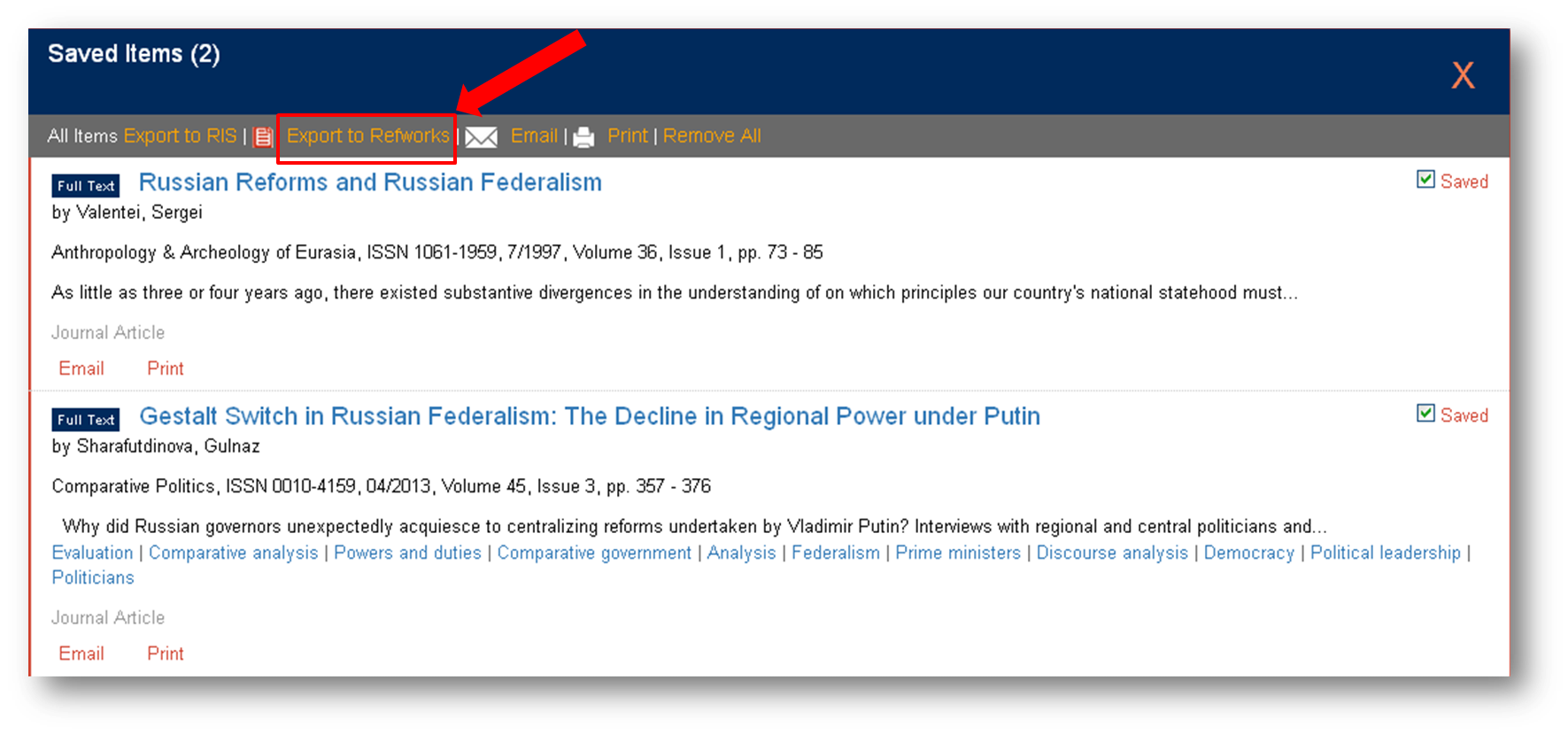Select the Evaluation subject link

tap(92, 552)
